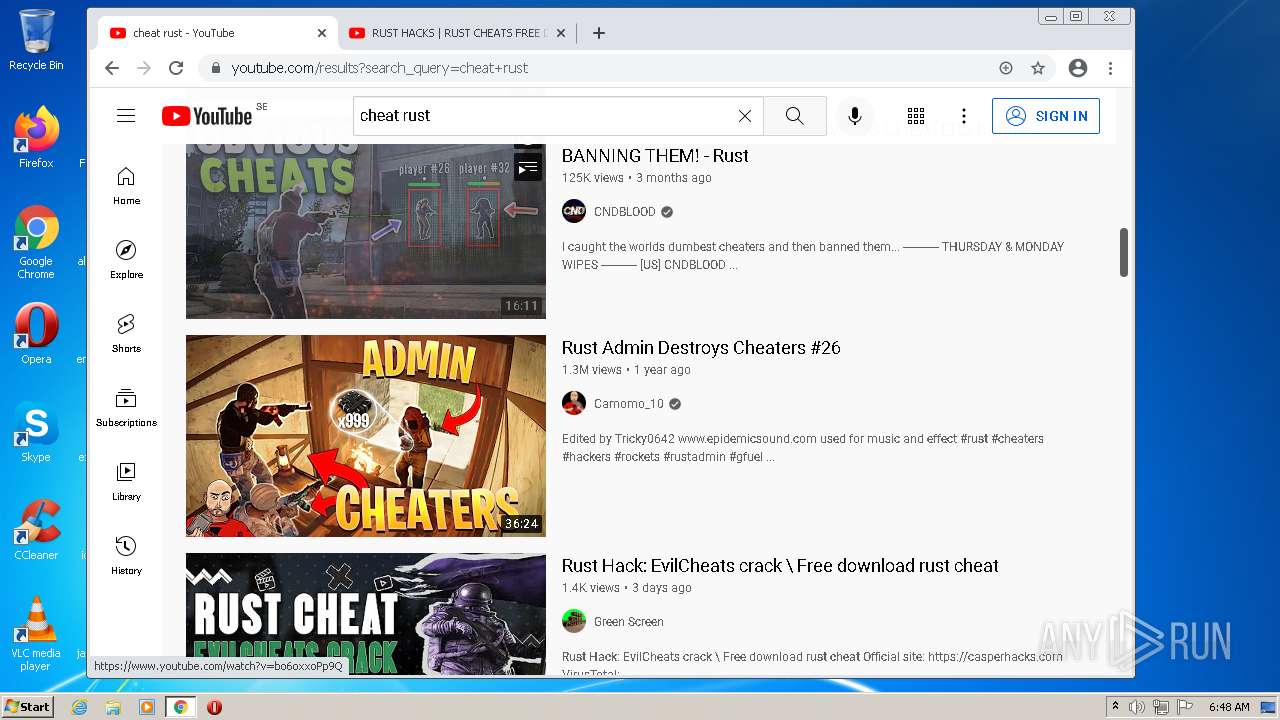Click the Opera taskbar icon
Viewport: 1280px width, 720px height.
coord(214,707)
